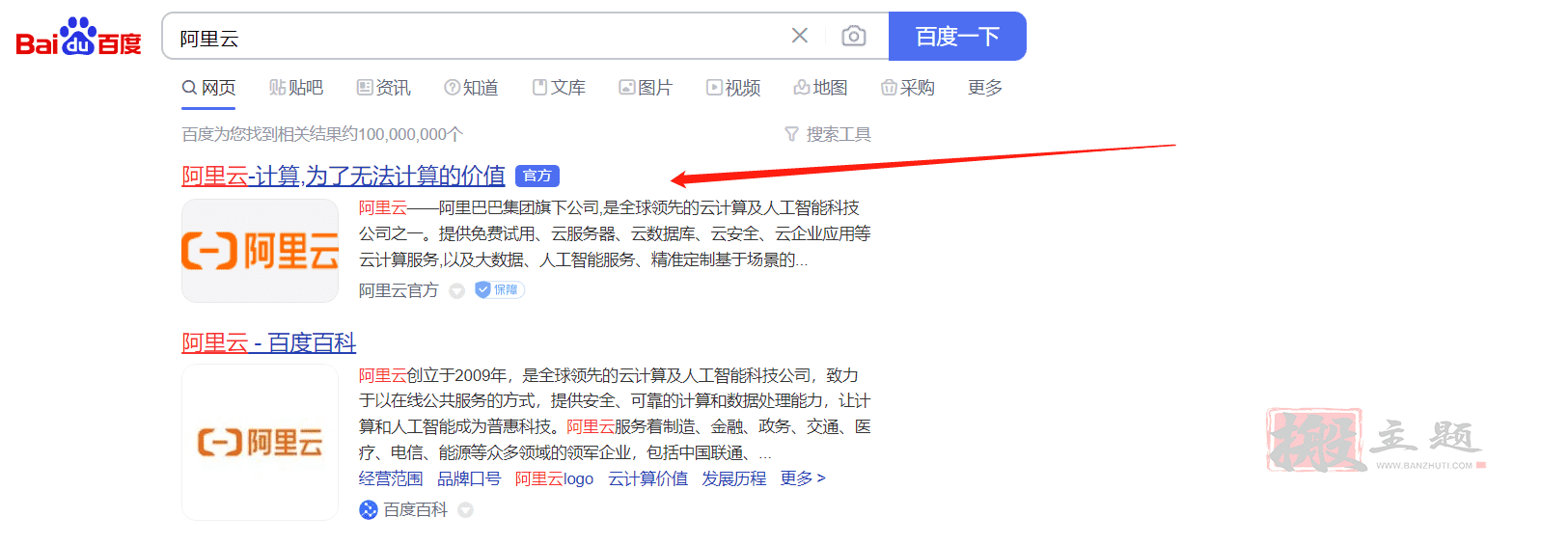Screen dimensions: 1568x545
Task: Open the 阿里云logo sublink
Action: (x=554, y=478)
